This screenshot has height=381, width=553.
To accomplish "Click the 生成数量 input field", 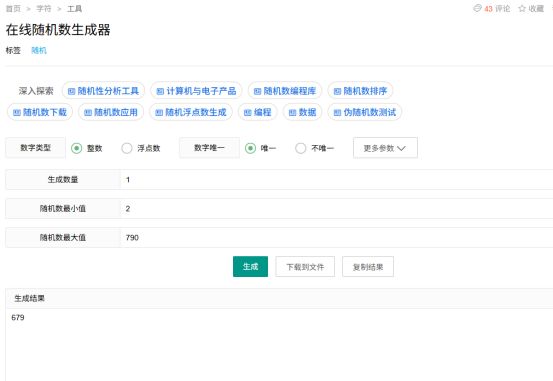I will pyautogui.click(x=337, y=180).
